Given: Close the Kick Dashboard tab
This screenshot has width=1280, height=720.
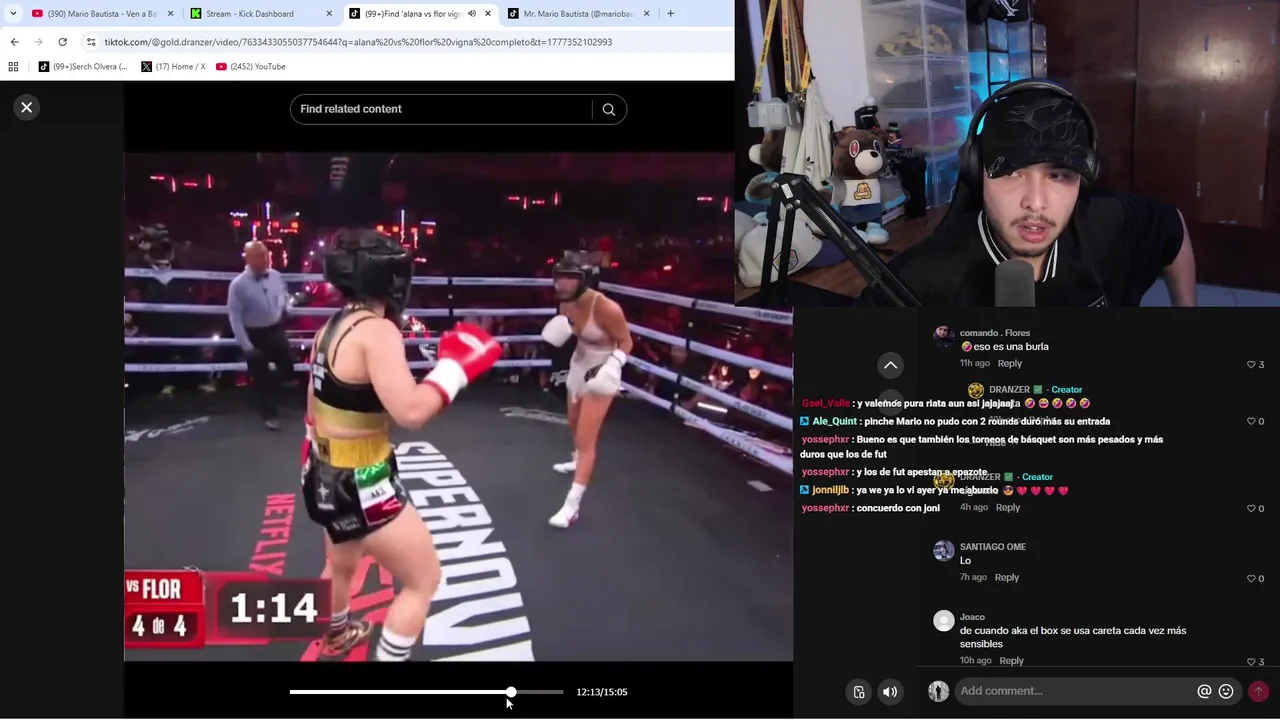Looking at the screenshot, I should [x=329, y=13].
